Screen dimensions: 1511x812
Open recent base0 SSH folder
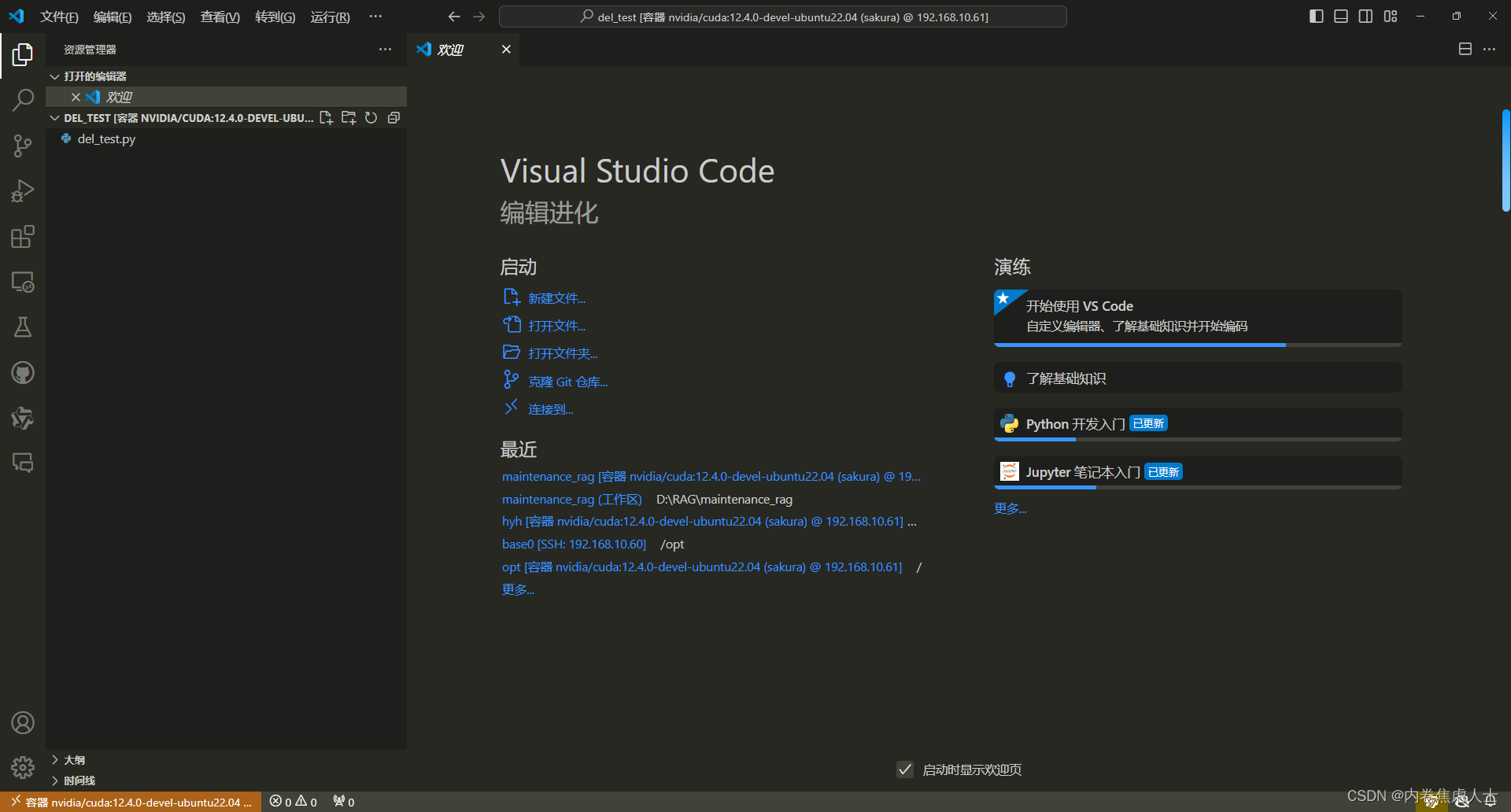pyautogui.click(x=574, y=544)
